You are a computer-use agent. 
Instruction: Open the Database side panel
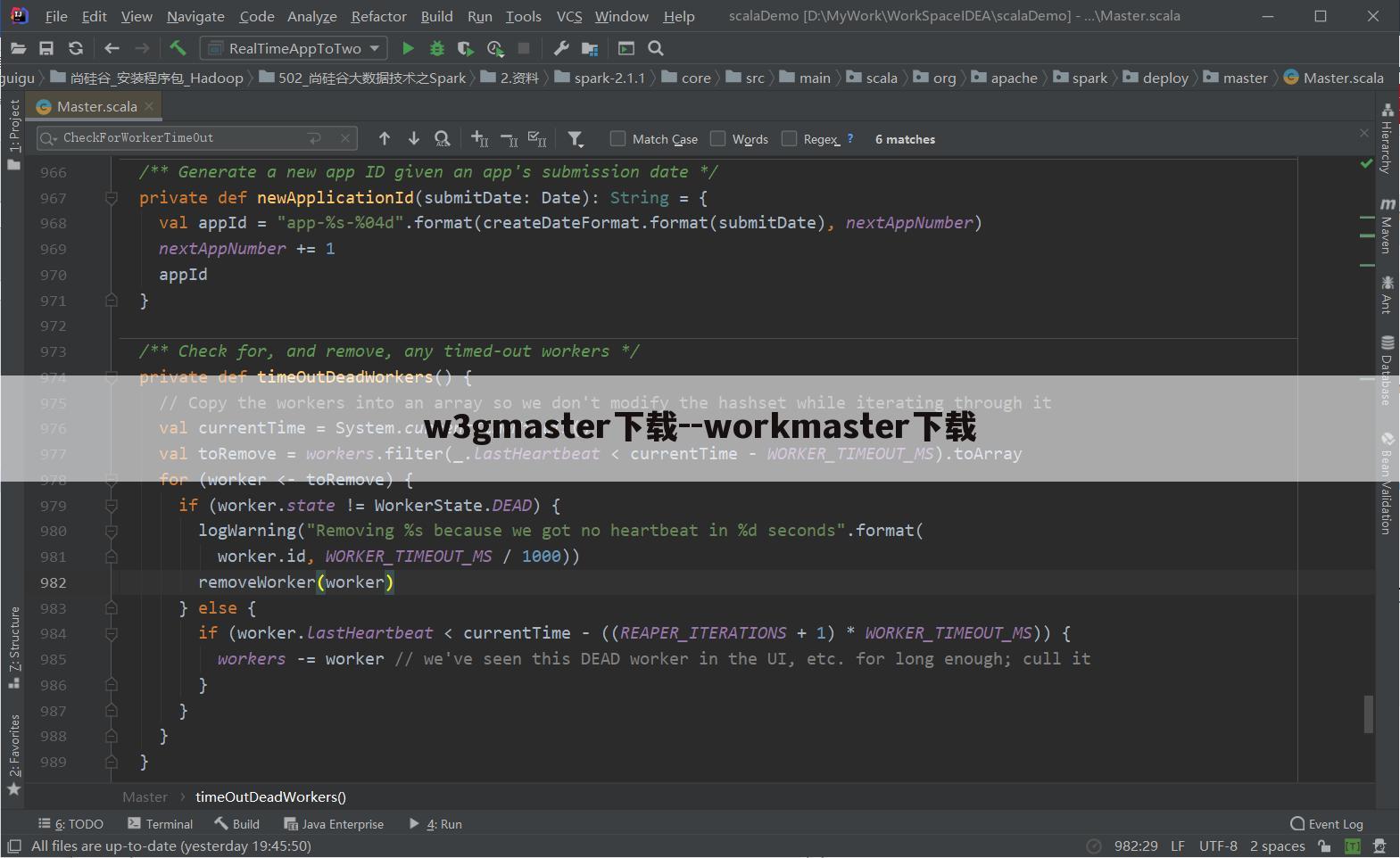tap(1387, 370)
